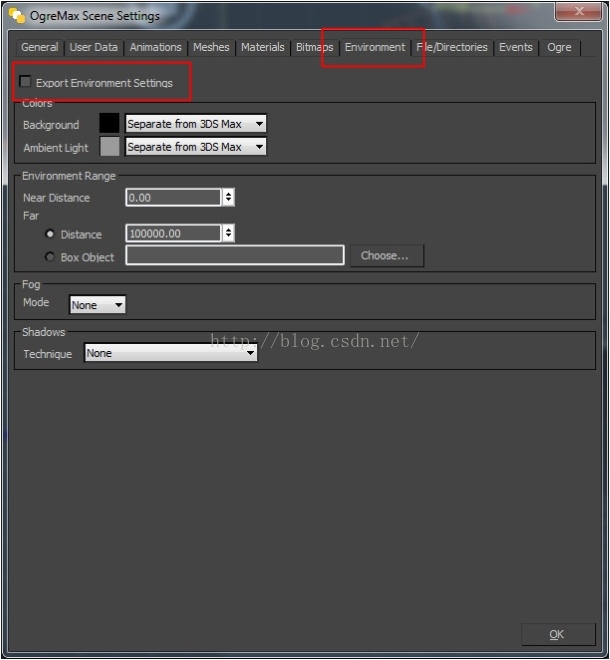This screenshot has width=610, height=660.
Task: Select the Far Distance radio button
Action: coord(50,234)
